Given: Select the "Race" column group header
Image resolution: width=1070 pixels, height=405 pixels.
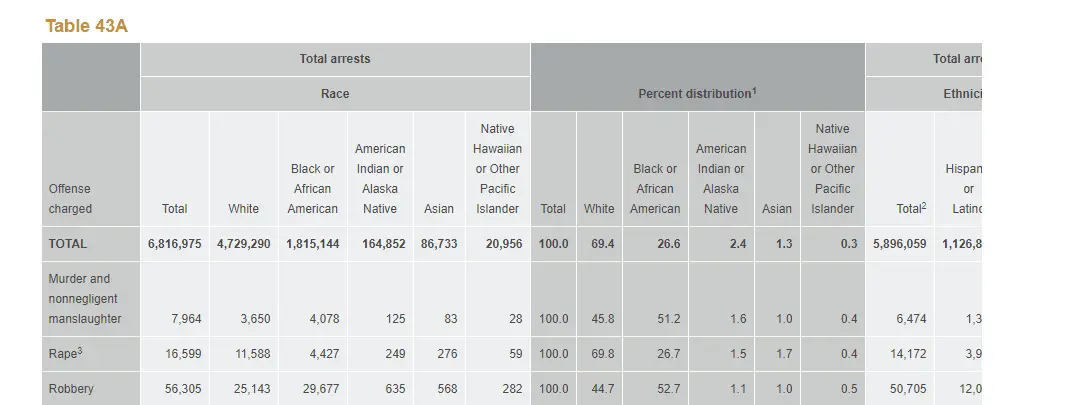Looking at the screenshot, I should point(335,94).
